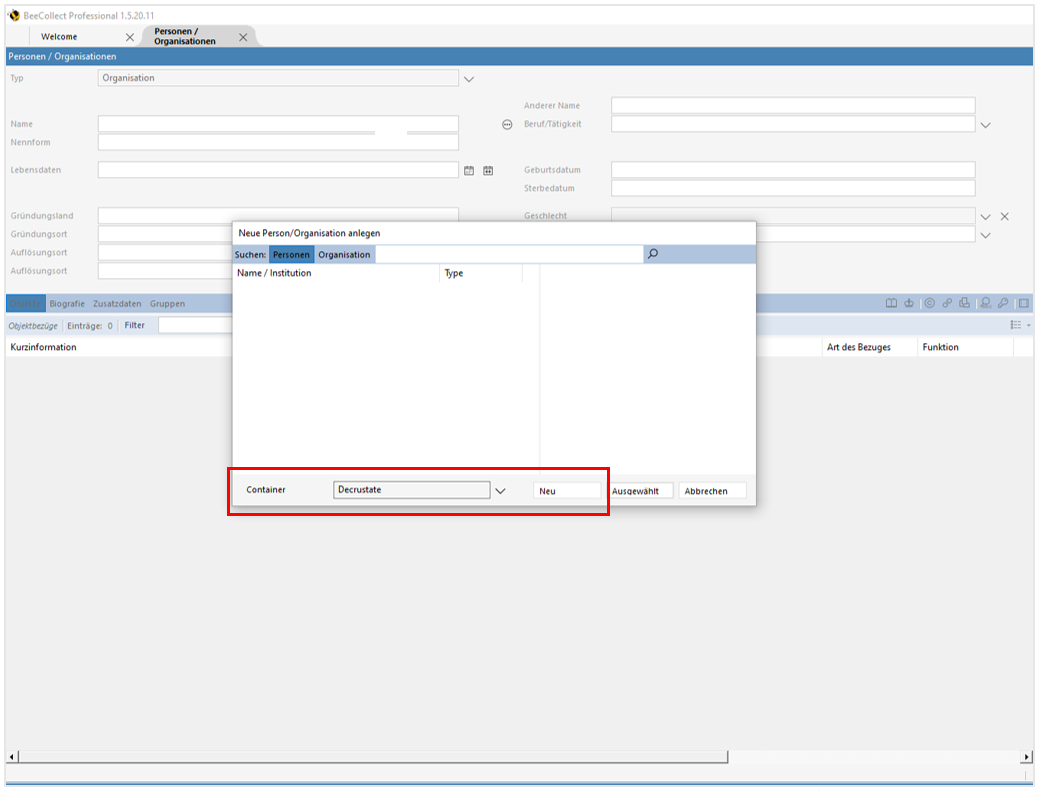Image resolution: width=1040 pixels, height=791 pixels.
Task: Open the Typ dropdown showing Organisation
Action: 468,78
